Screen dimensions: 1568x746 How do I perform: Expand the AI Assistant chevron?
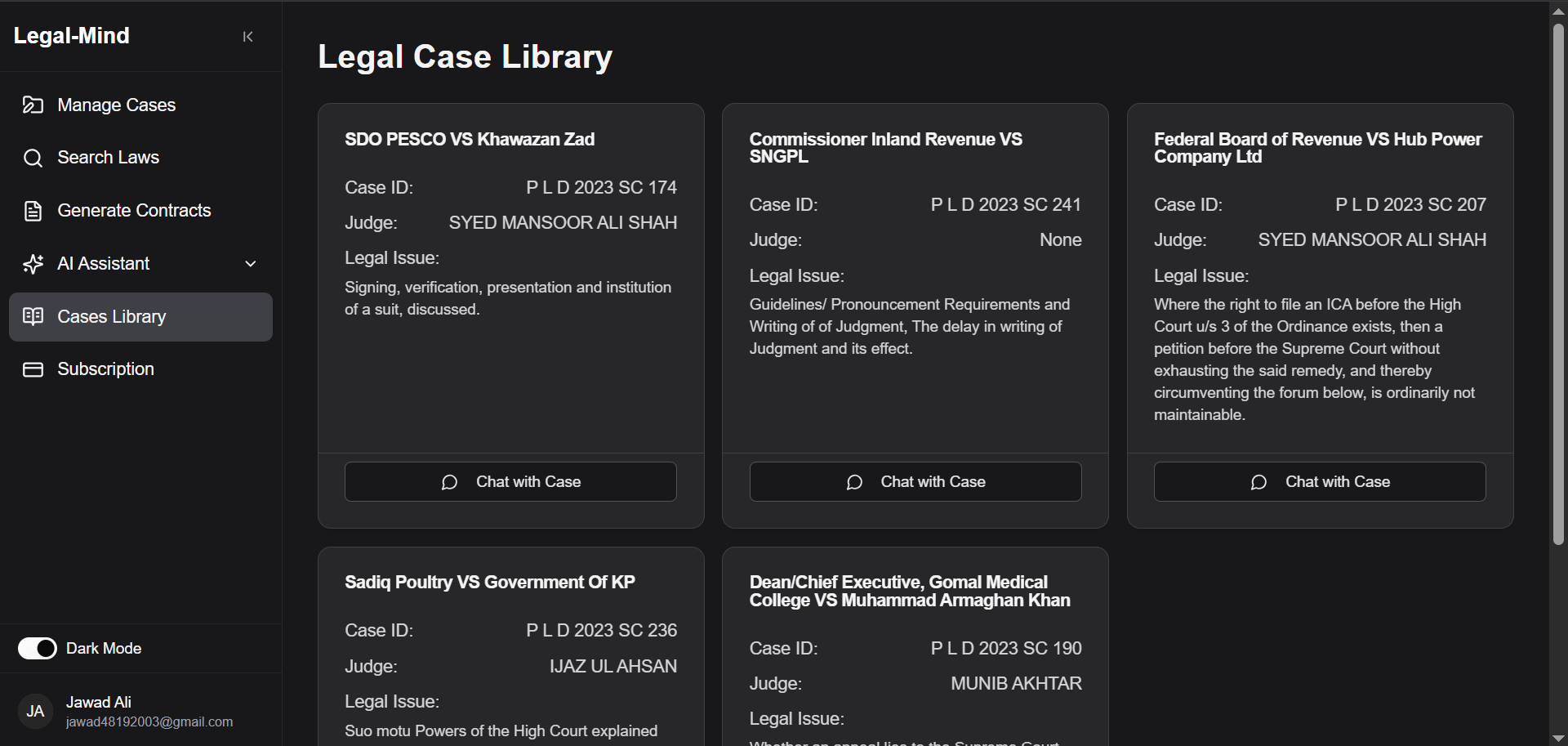coord(251,264)
